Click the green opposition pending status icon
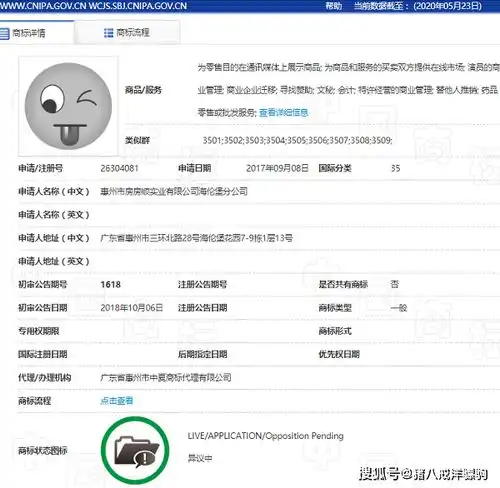 (135, 450)
